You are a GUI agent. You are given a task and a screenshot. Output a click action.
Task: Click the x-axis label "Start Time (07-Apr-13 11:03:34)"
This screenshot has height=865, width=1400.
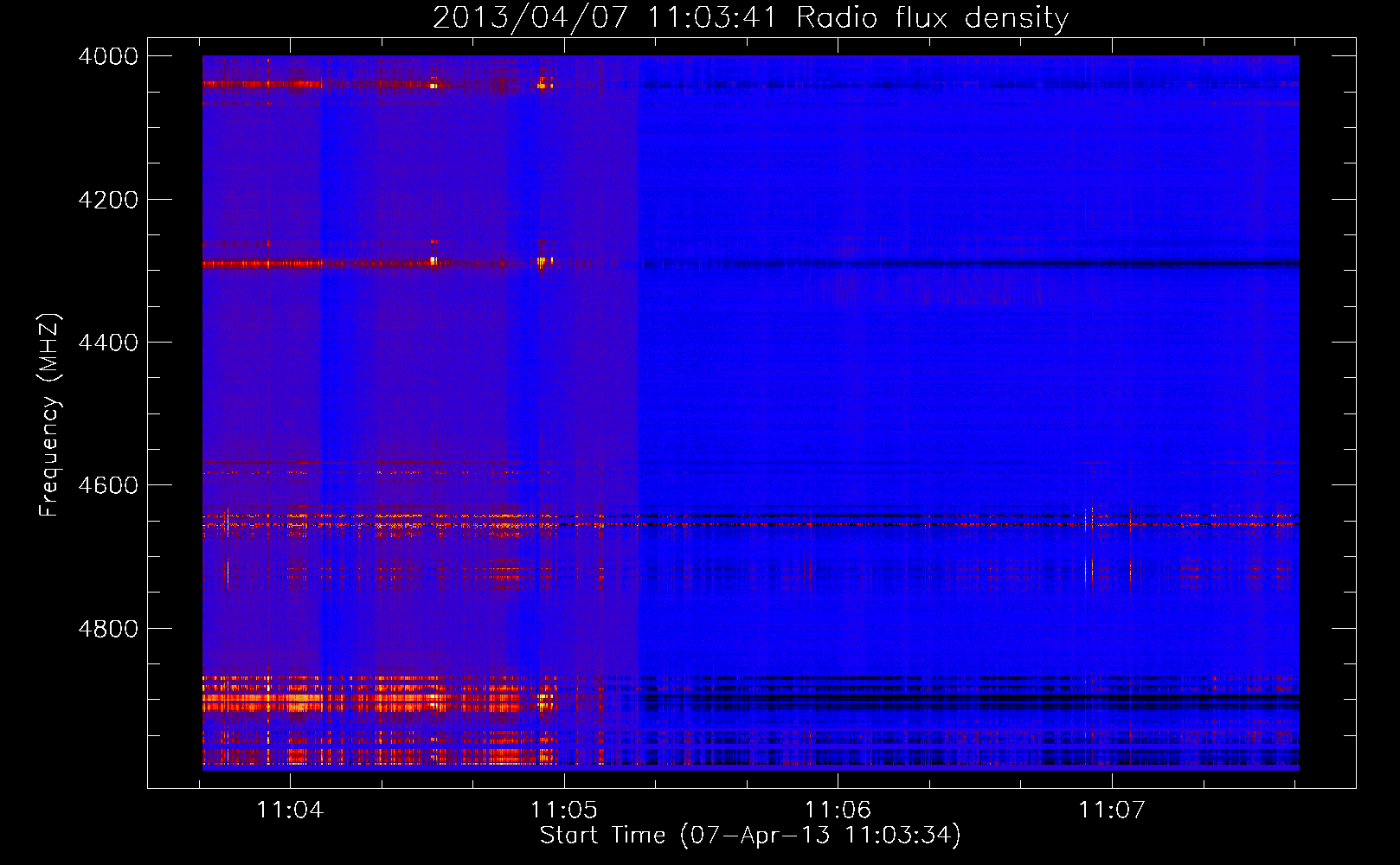click(x=750, y=836)
